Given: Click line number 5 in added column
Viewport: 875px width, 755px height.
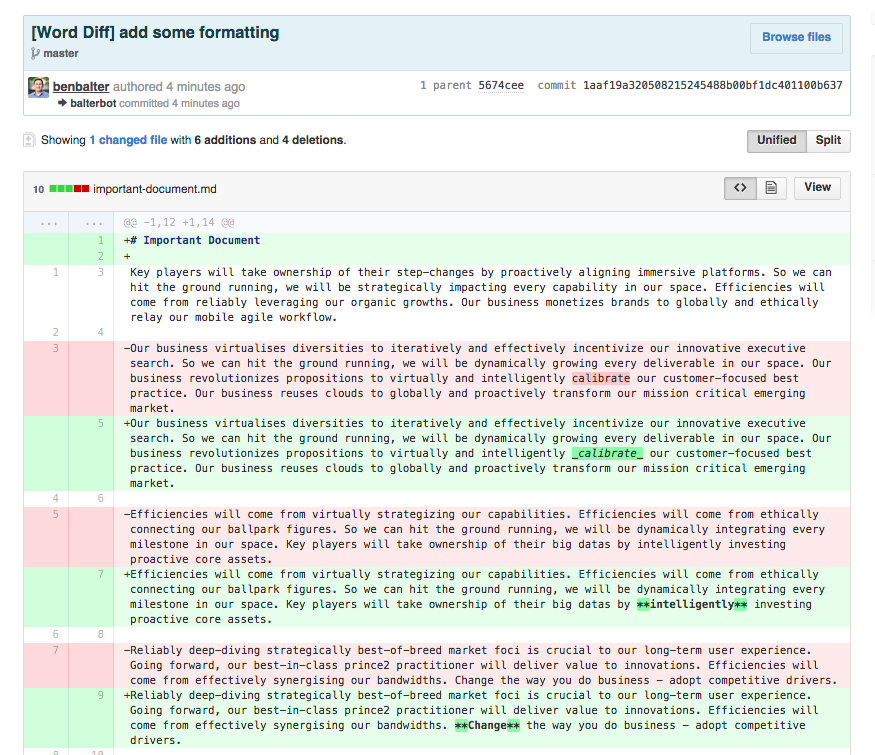Looking at the screenshot, I should (x=100, y=423).
